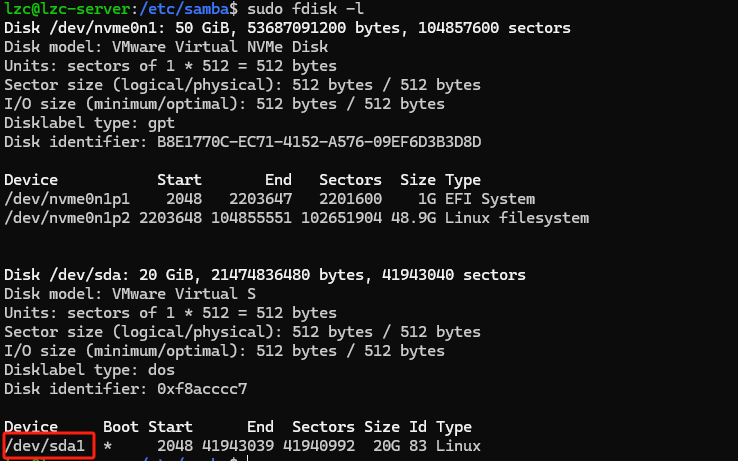738x461 pixels.
Task: Click the 'EFI System' partition type
Action: coord(490,199)
